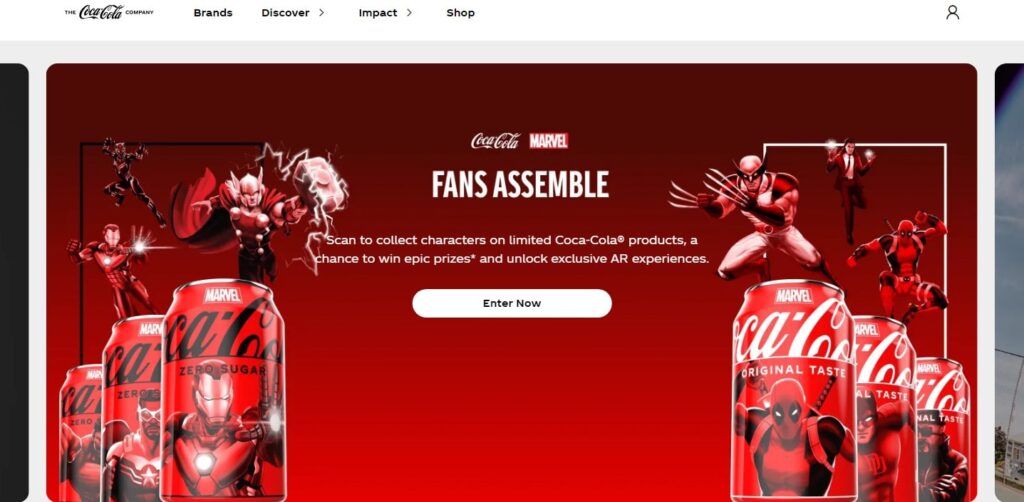Click The Coca-Cola Company logo
Viewport: 1024px width, 502px height.
pos(109,12)
